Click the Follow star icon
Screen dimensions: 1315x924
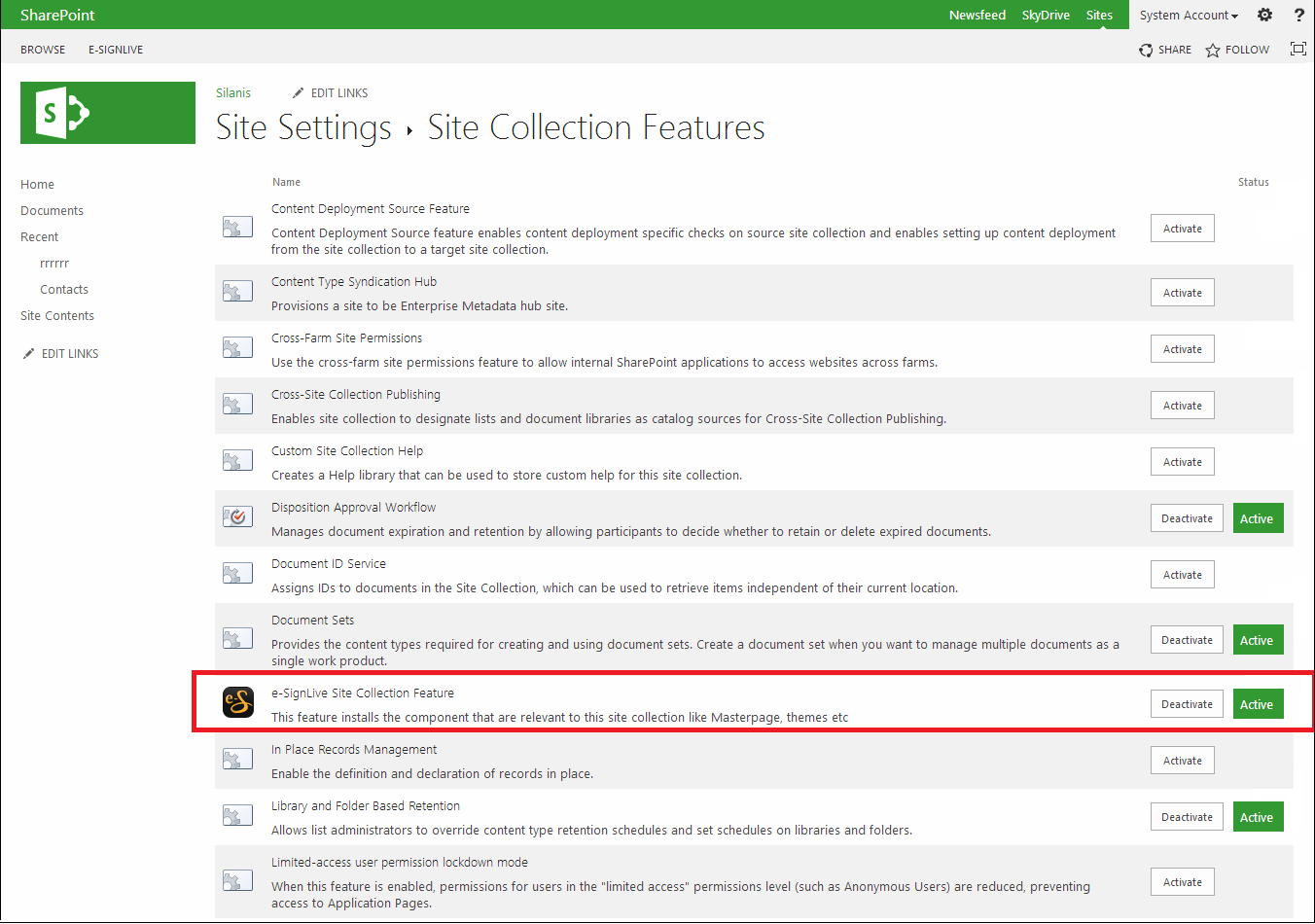1213,50
